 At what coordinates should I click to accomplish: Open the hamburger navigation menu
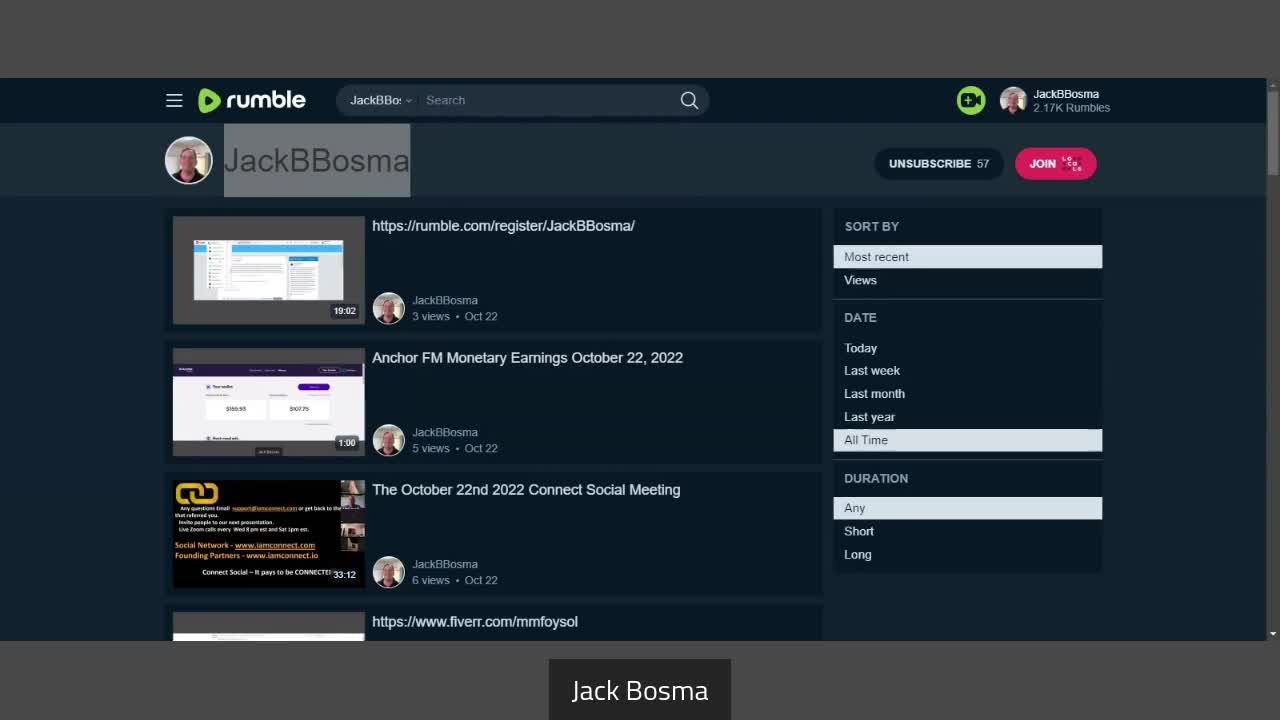(174, 100)
